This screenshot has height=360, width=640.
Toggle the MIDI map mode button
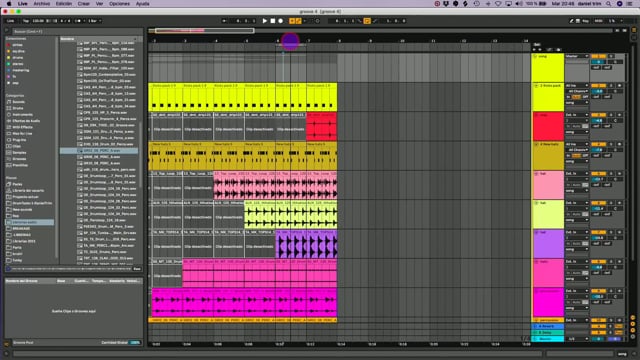click(598, 21)
